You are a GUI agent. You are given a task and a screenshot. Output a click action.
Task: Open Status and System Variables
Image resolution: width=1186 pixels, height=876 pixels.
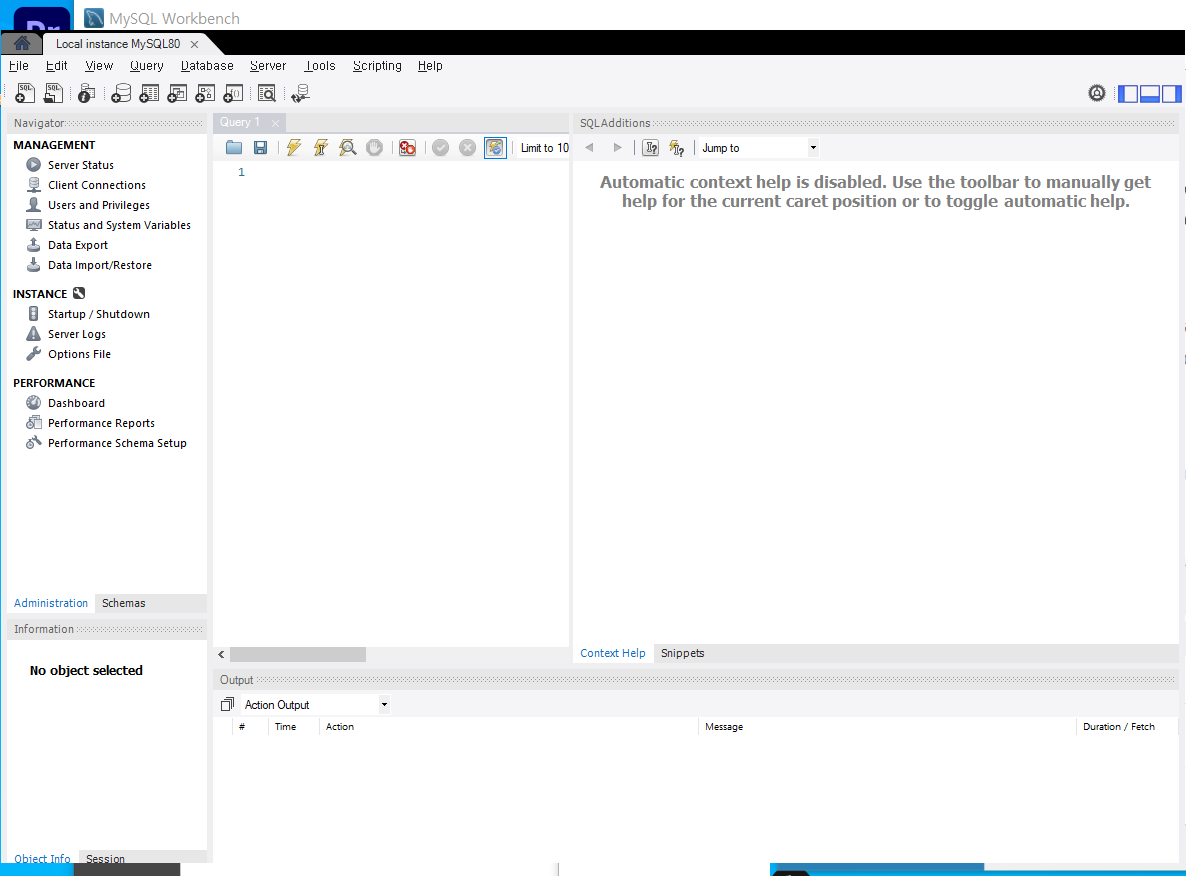[x=119, y=225]
